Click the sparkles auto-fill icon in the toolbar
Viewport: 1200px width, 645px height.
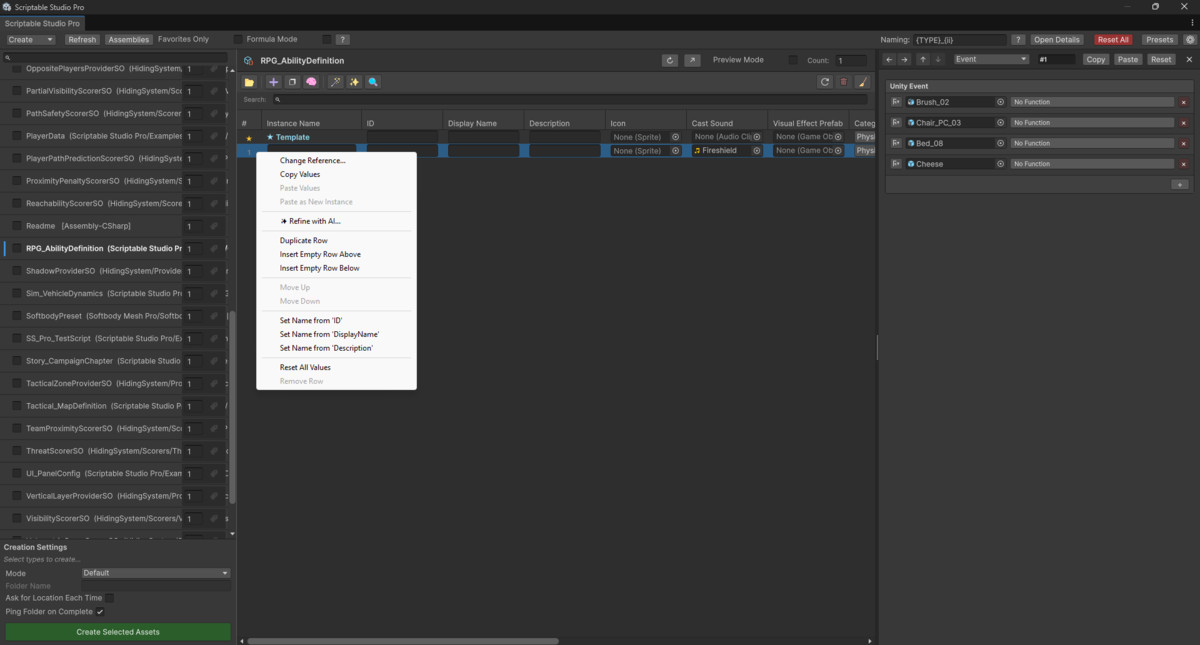[353, 82]
